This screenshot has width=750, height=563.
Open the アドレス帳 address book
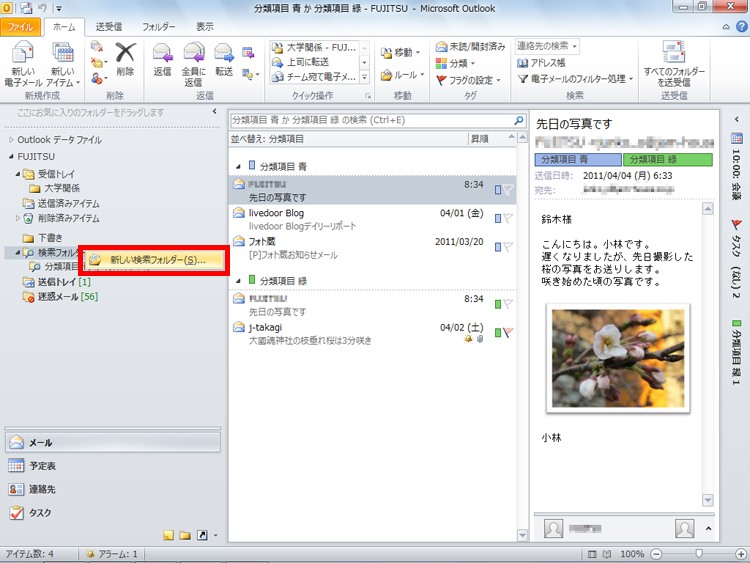tap(541, 63)
